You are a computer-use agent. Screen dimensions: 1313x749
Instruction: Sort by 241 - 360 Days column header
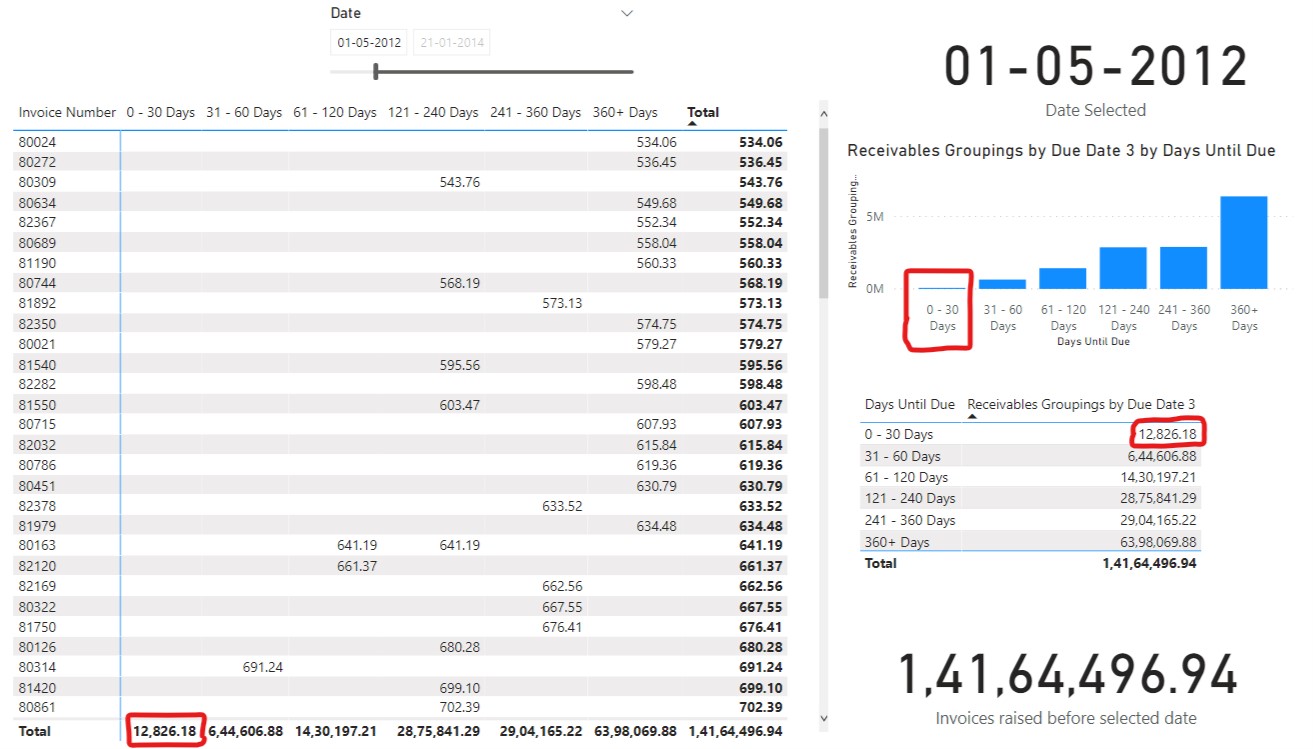tap(535, 112)
